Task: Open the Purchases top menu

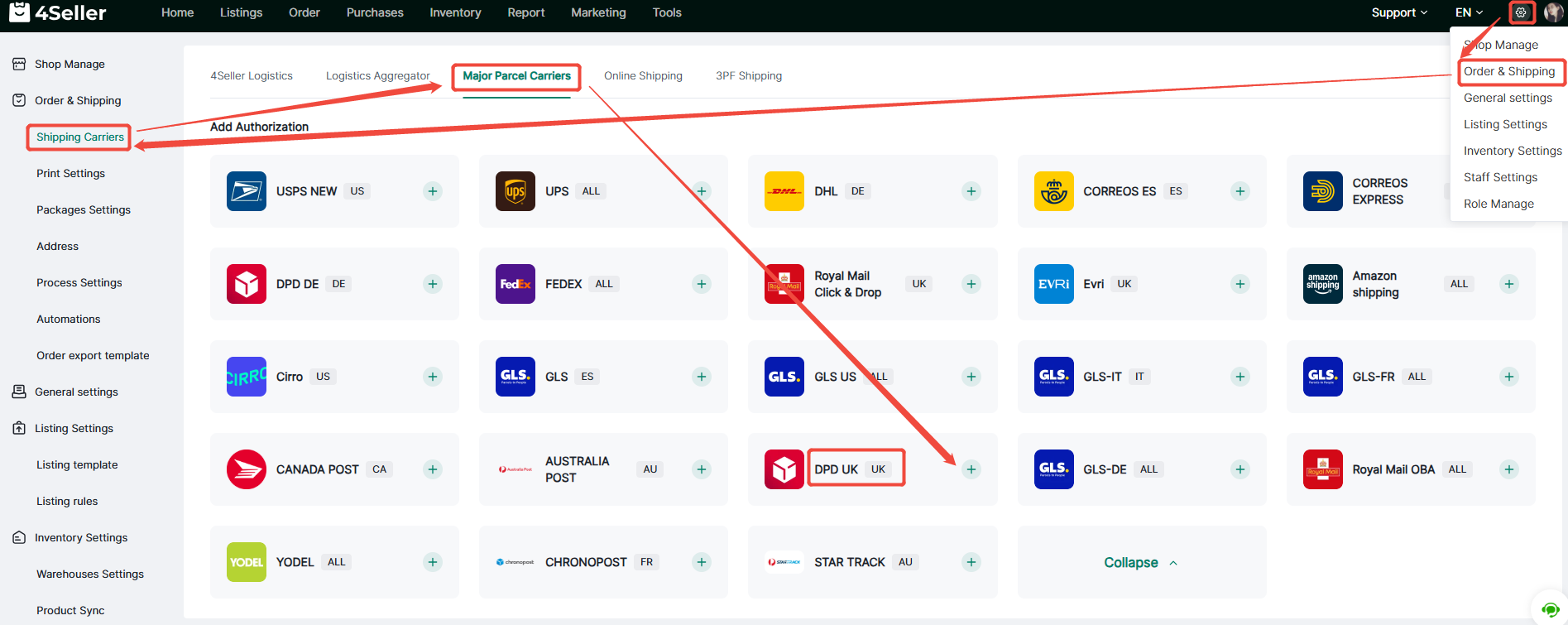Action: [x=375, y=12]
